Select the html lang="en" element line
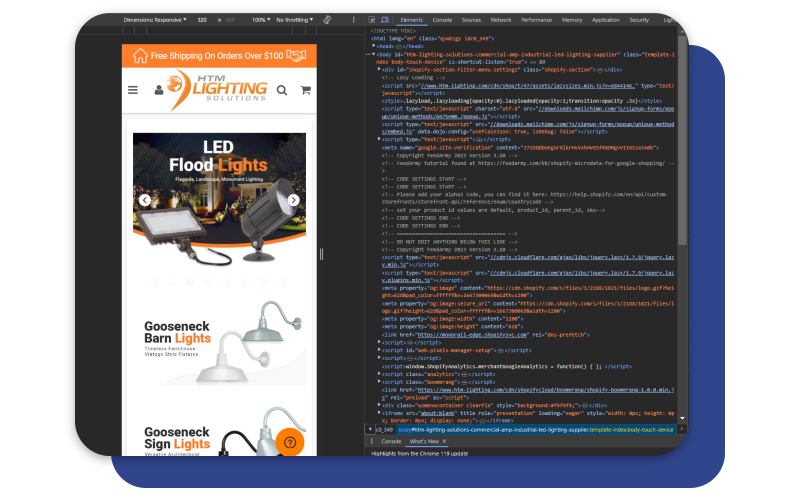Image resolution: width=800 pixels, height=500 pixels. click(x=433, y=38)
